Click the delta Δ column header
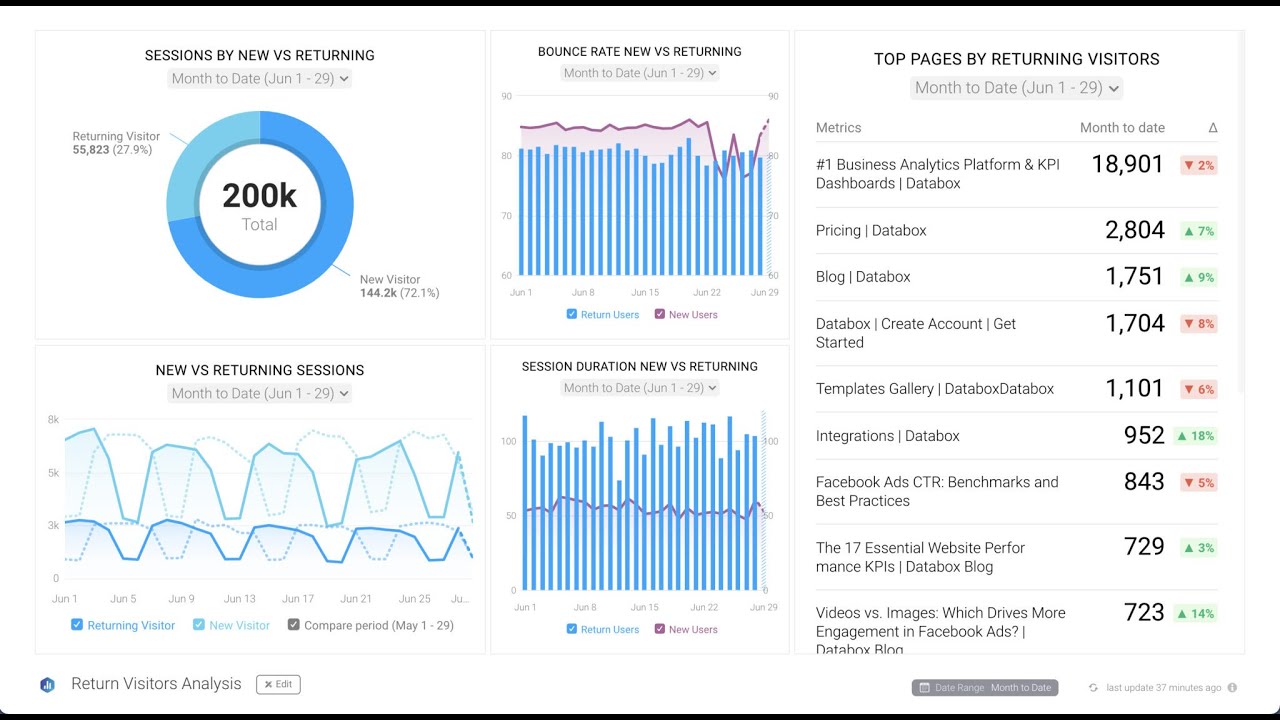This screenshot has height=720, width=1280. pos(1213,128)
